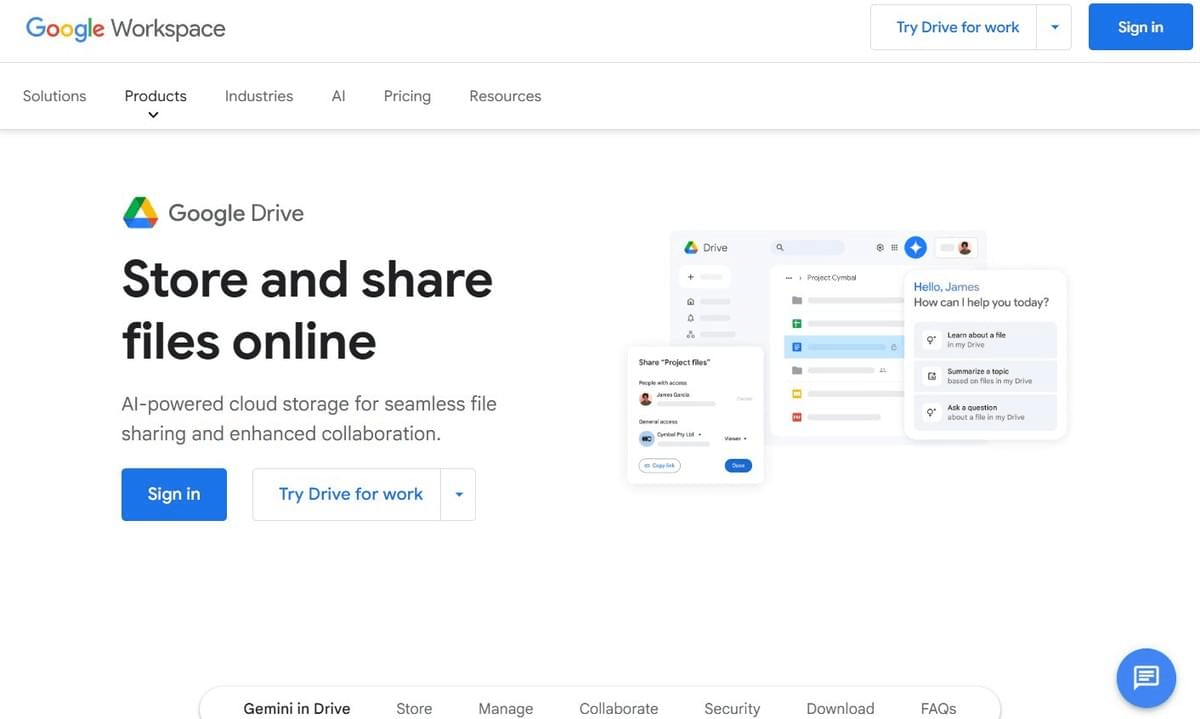Switch to the Security tab
The height and width of the screenshot is (719, 1200).
(732, 708)
